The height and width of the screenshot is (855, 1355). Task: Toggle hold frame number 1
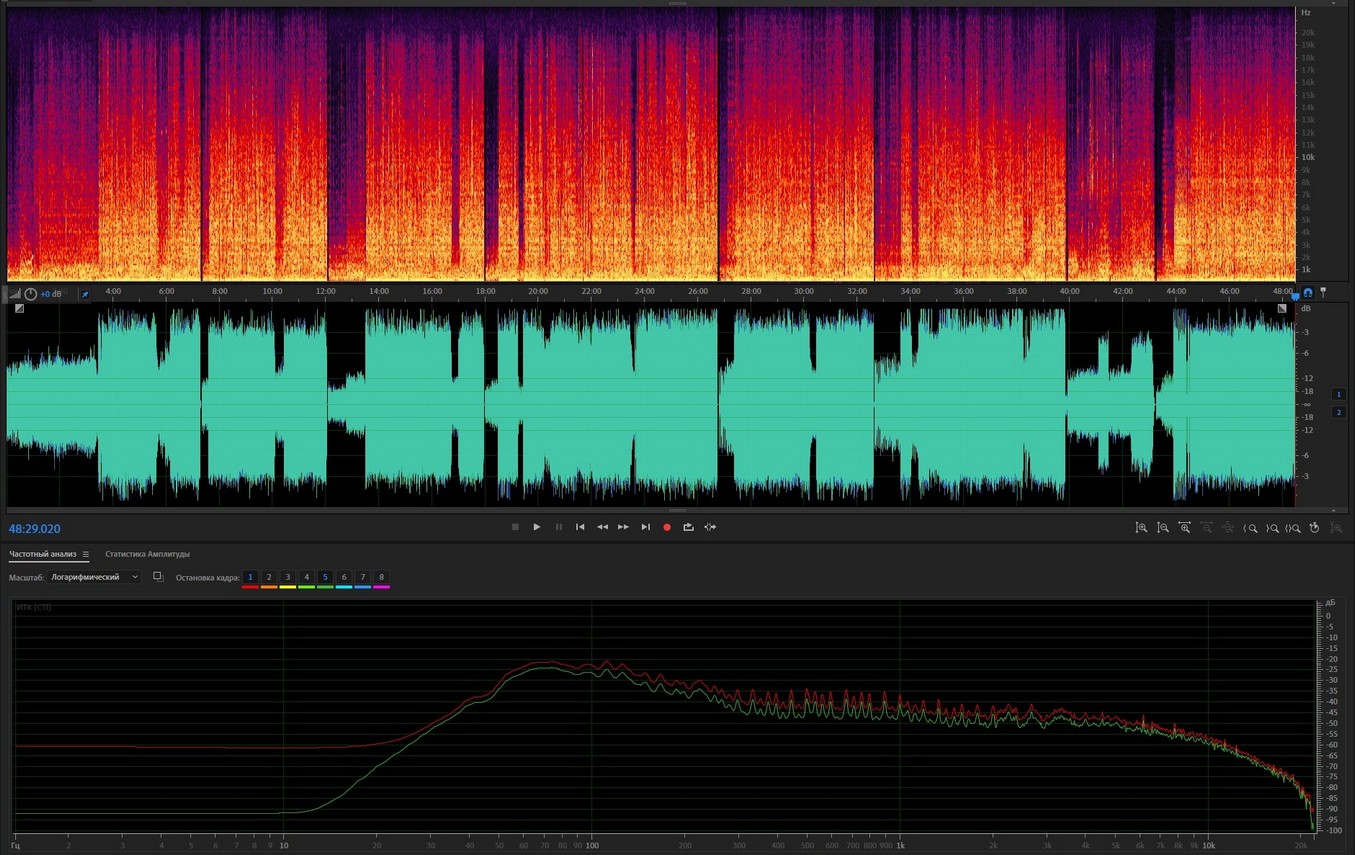pos(250,577)
